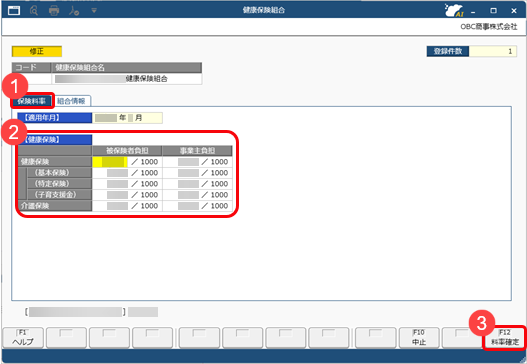Minimize the 健康保険組合 window
The height and width of the screenshot is (364, 527).
473,11
